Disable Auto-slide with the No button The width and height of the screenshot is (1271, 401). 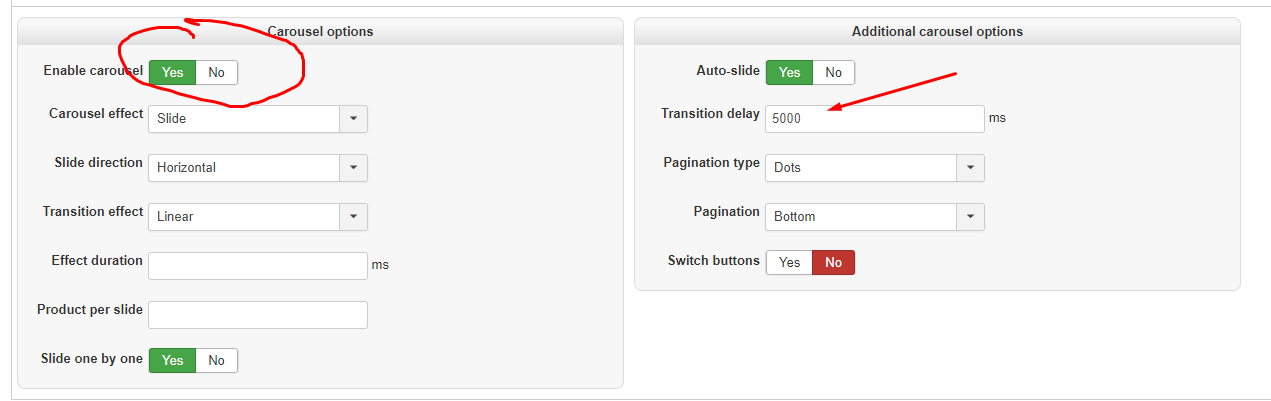tap(834, 72)
